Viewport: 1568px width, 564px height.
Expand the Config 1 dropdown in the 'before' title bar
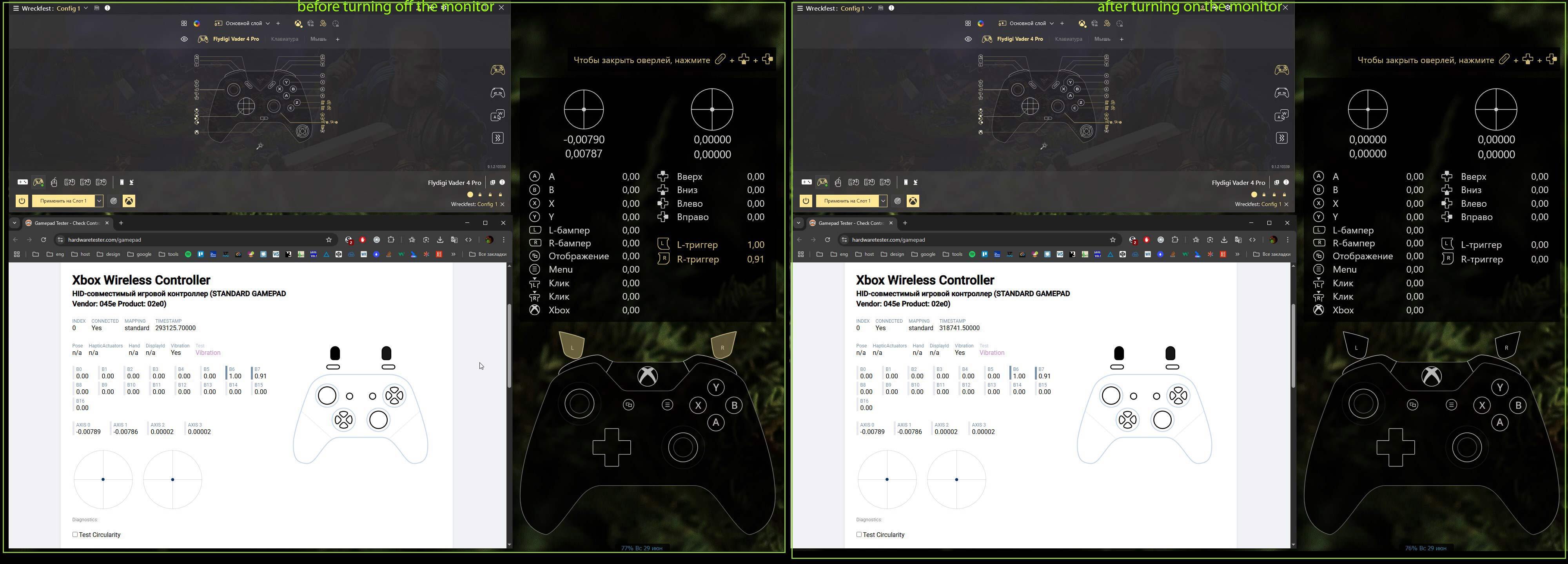pos(86,8)
